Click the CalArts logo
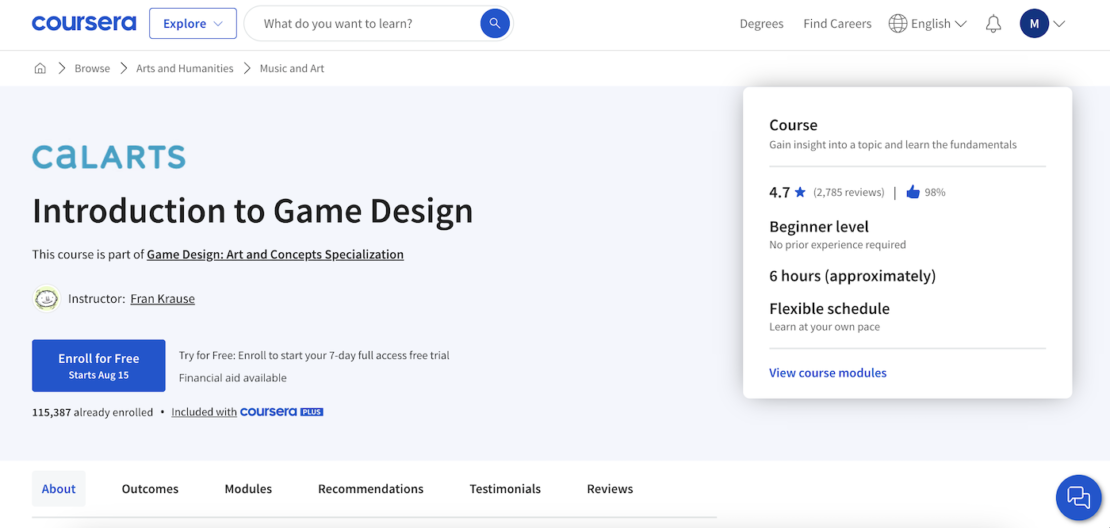This screenshot has width=1110, height=528. click(109, 156)
